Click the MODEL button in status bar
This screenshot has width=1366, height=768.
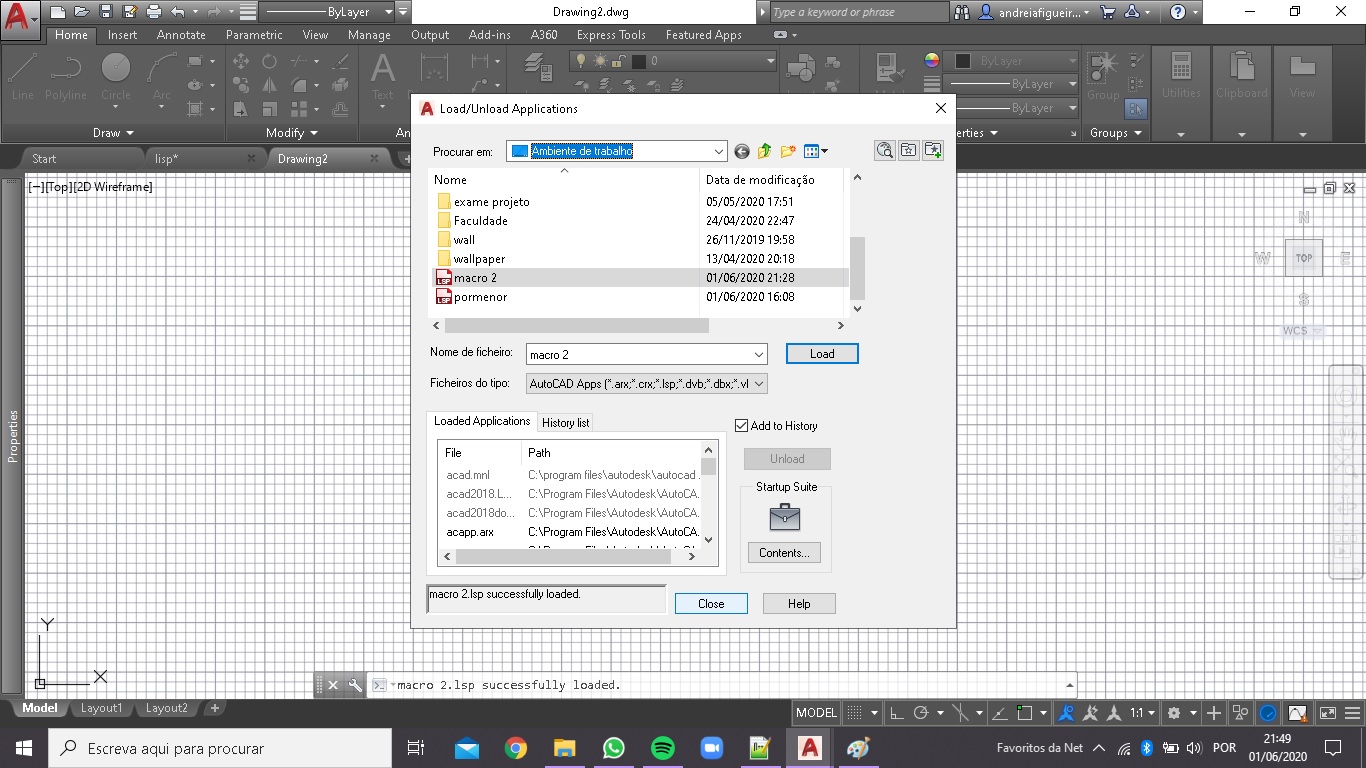[x=816, y=713]
